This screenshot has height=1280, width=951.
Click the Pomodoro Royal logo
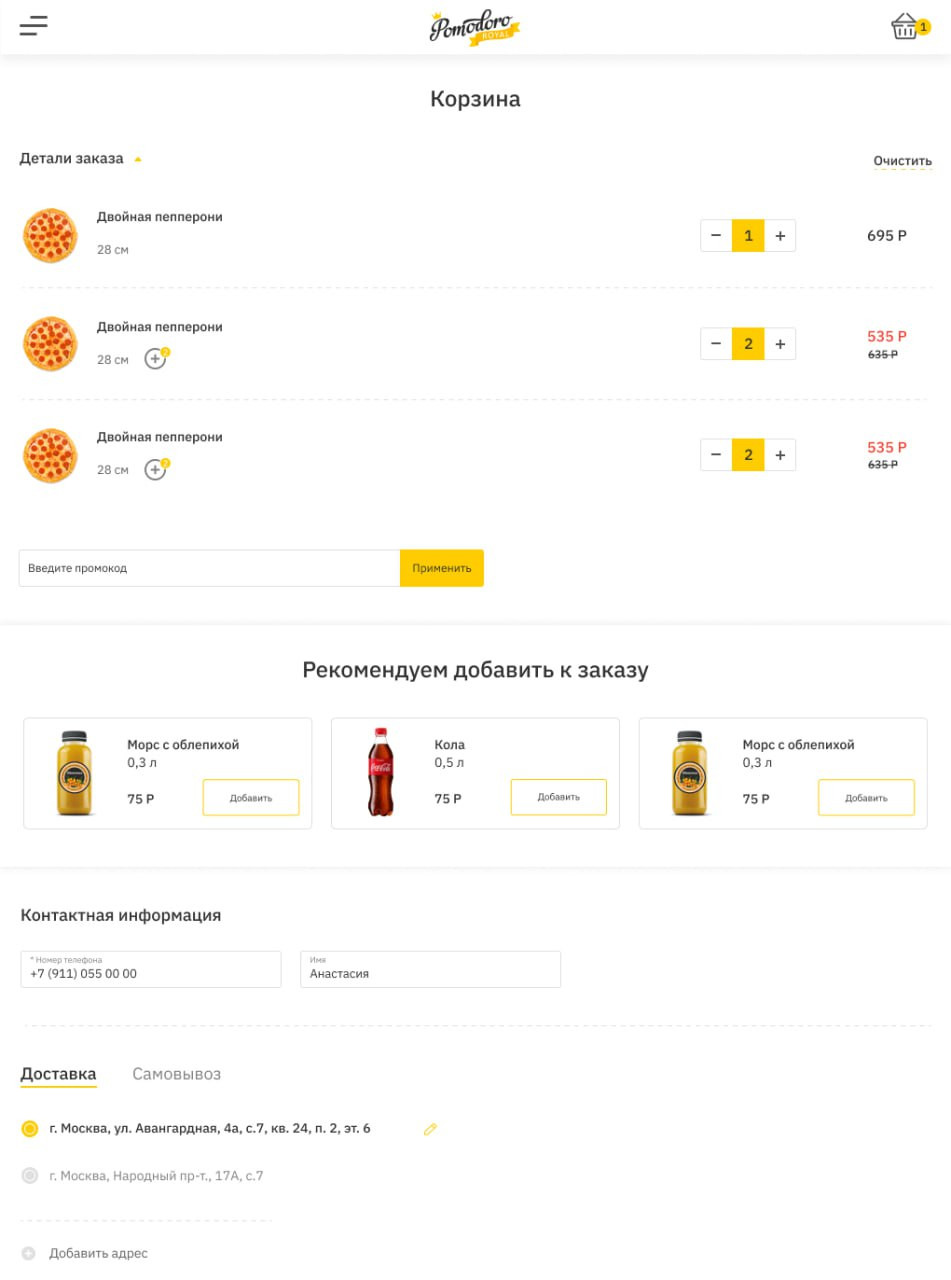475,27
